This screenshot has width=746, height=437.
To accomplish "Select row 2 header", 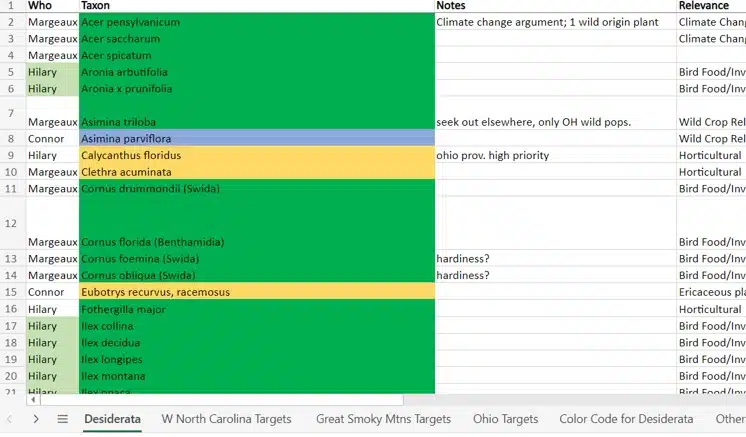I will click(x=11, y=22).
